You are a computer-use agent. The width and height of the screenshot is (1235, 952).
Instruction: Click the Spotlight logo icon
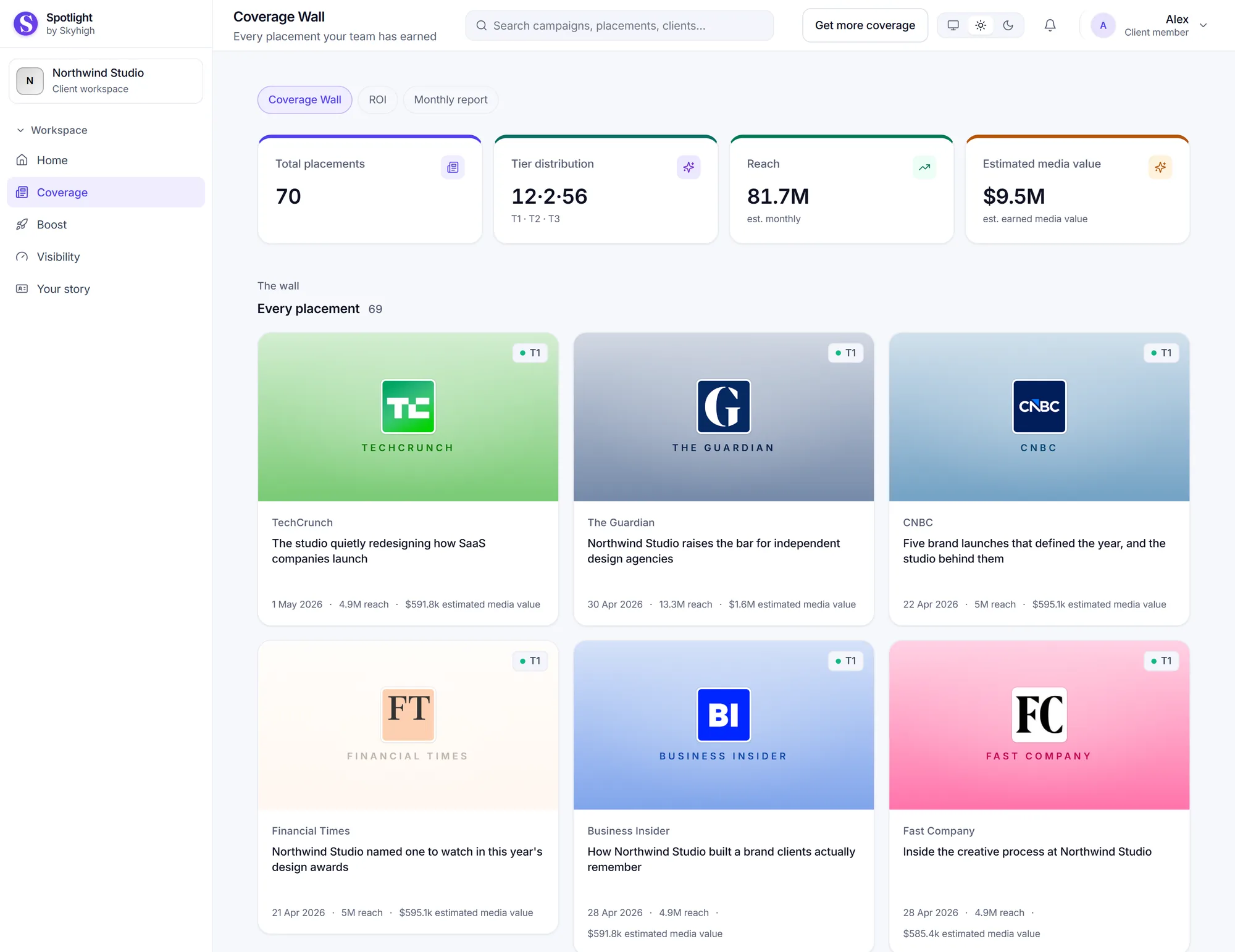tap(26, 24)
